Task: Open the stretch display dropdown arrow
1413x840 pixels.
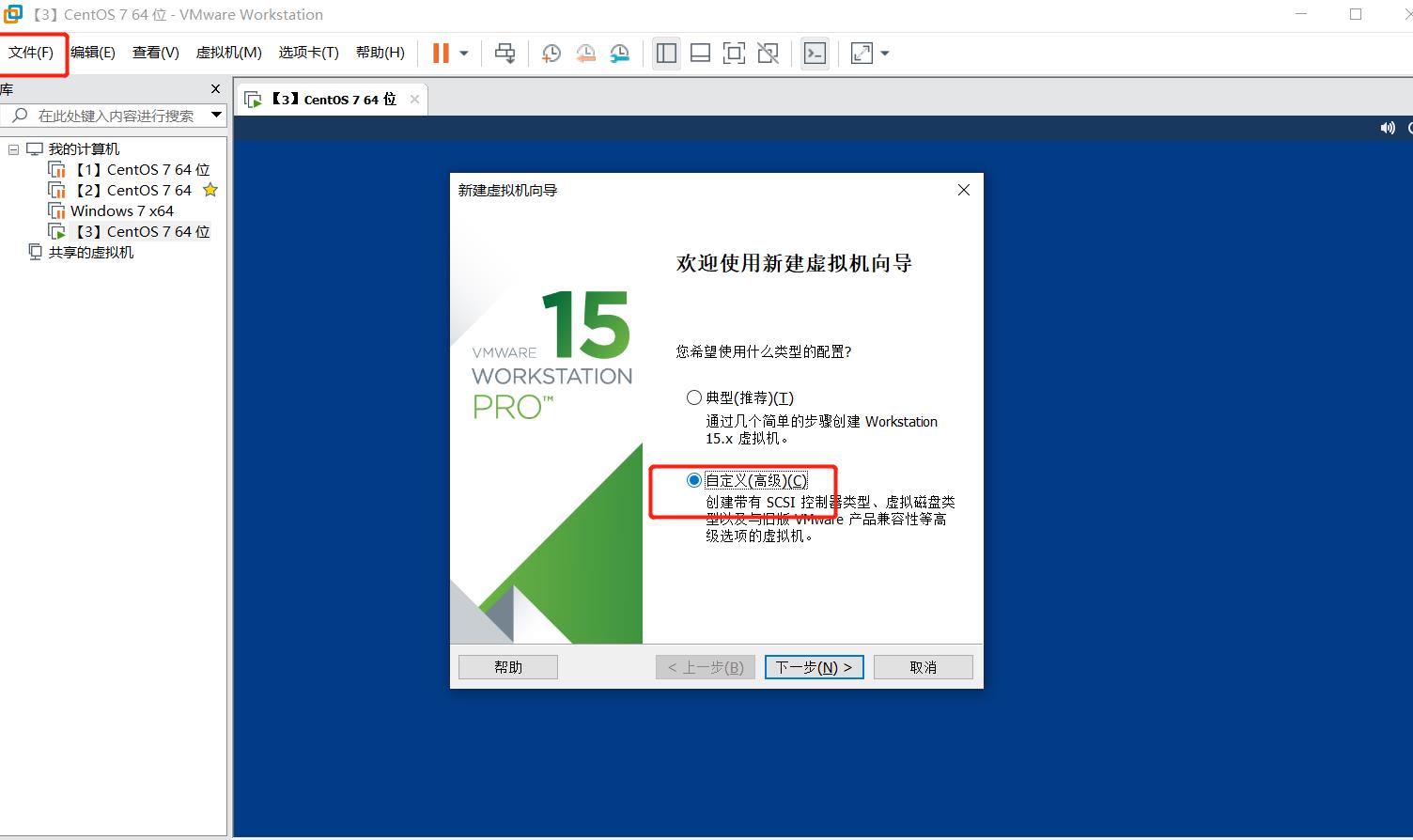Action: (x=884, y=54)
